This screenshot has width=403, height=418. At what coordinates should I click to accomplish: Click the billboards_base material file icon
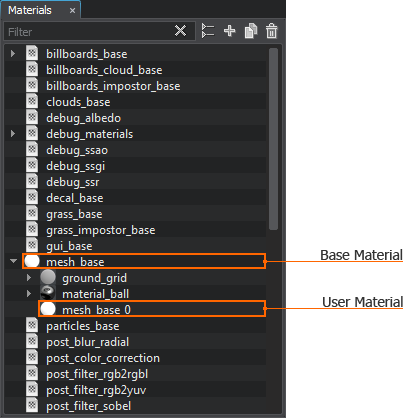(x=32, y=53)
